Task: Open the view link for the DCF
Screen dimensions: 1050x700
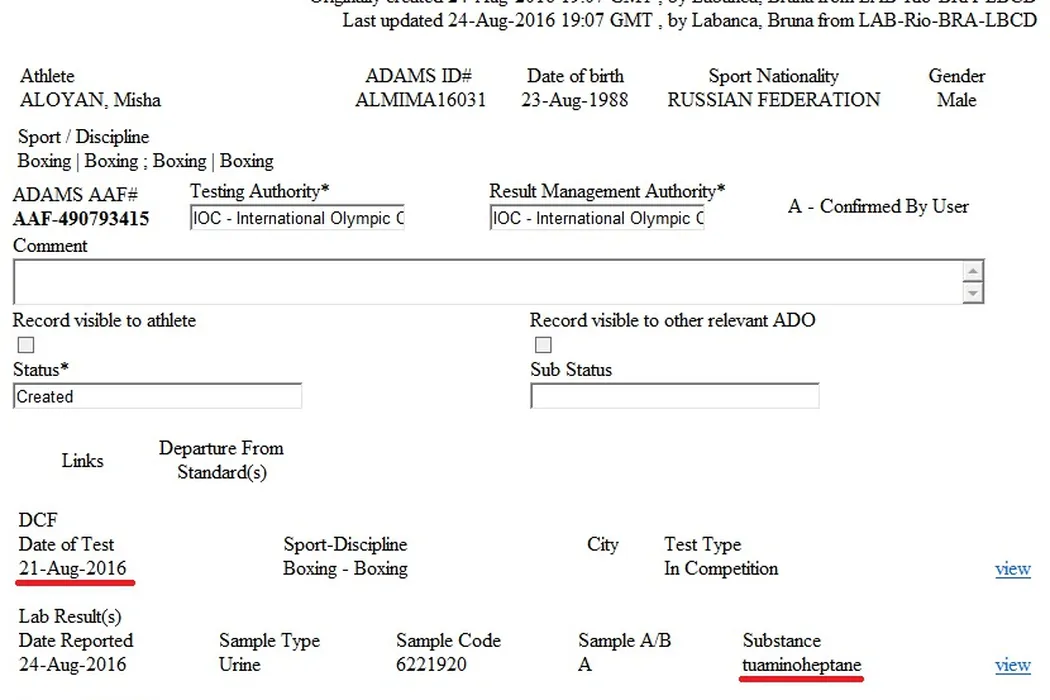Action: 1012,569
